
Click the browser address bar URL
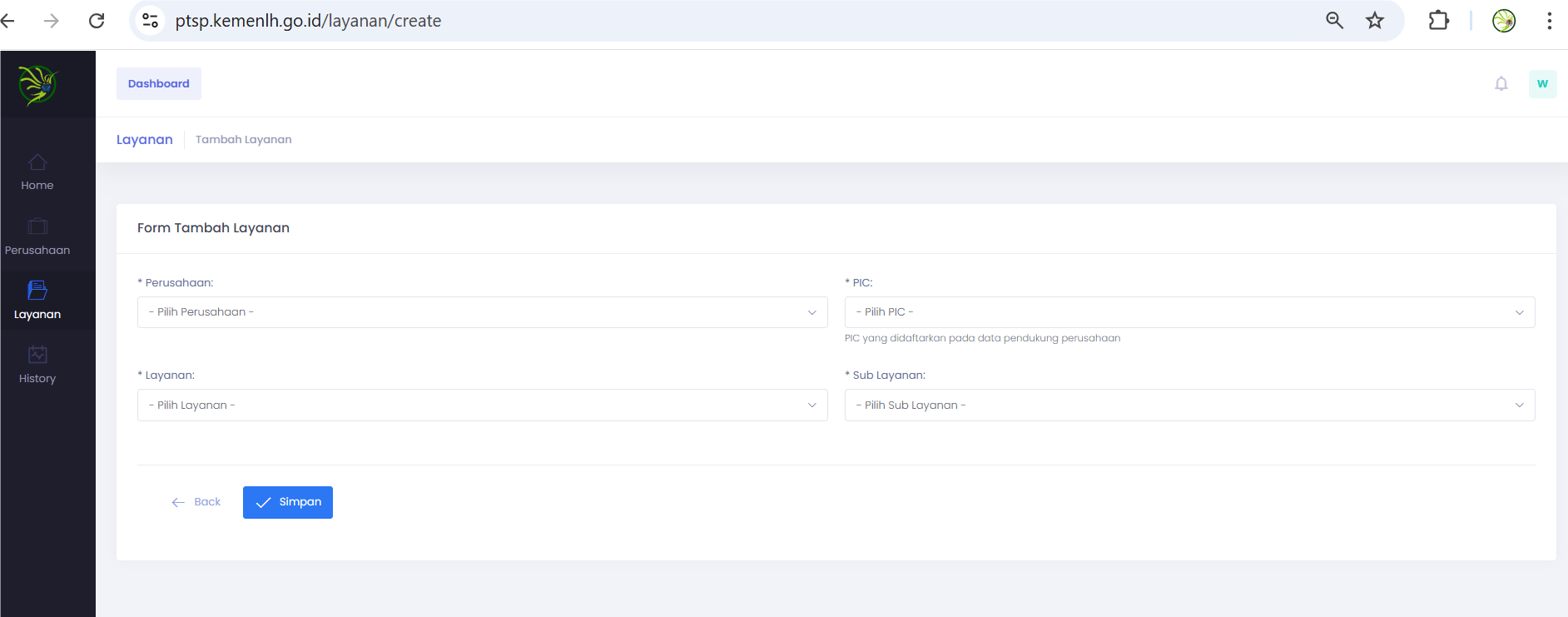pyautogui.click(x=308, y=21)
